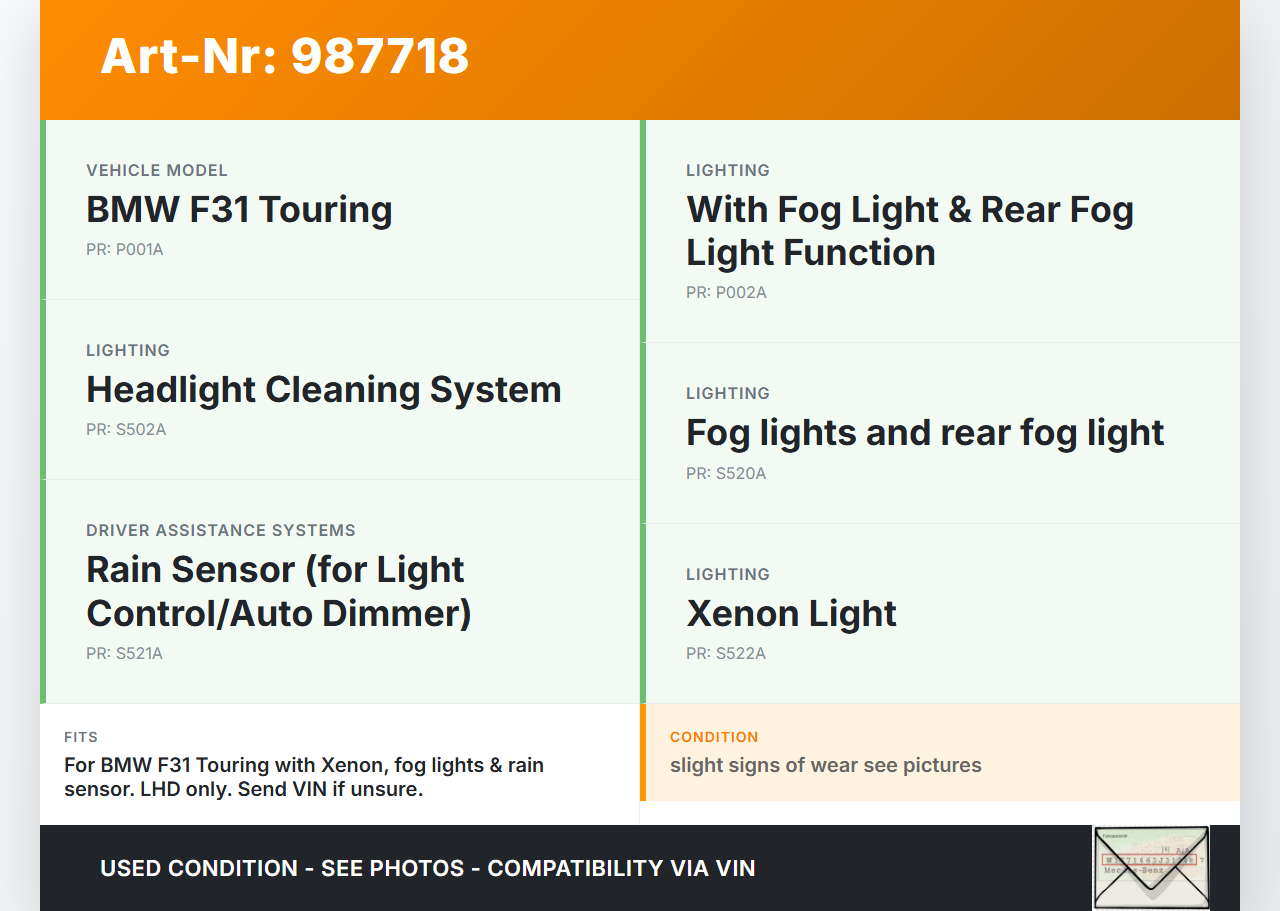Click the Fits compatibility description text
The image size is (1280, 911).
tap(304, 777)
